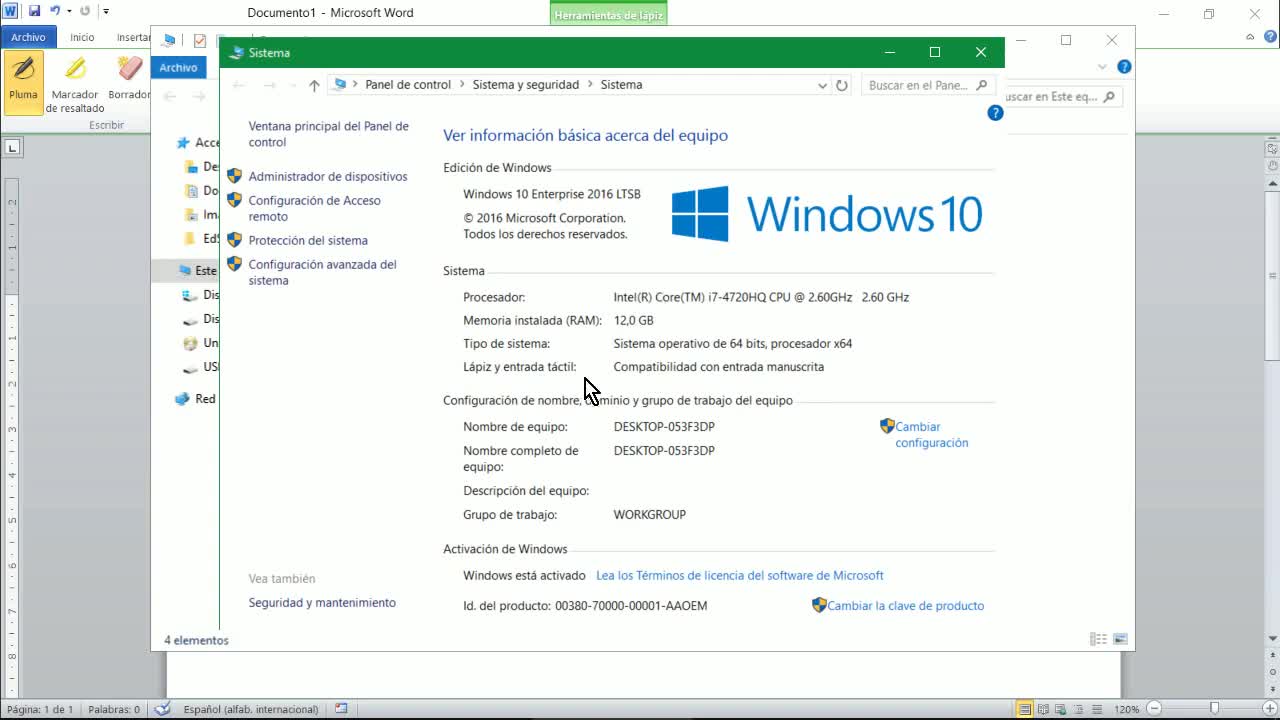1280x720 pixels.
Task: Open Word's help question-mark icon
Action: (1270, 37)
